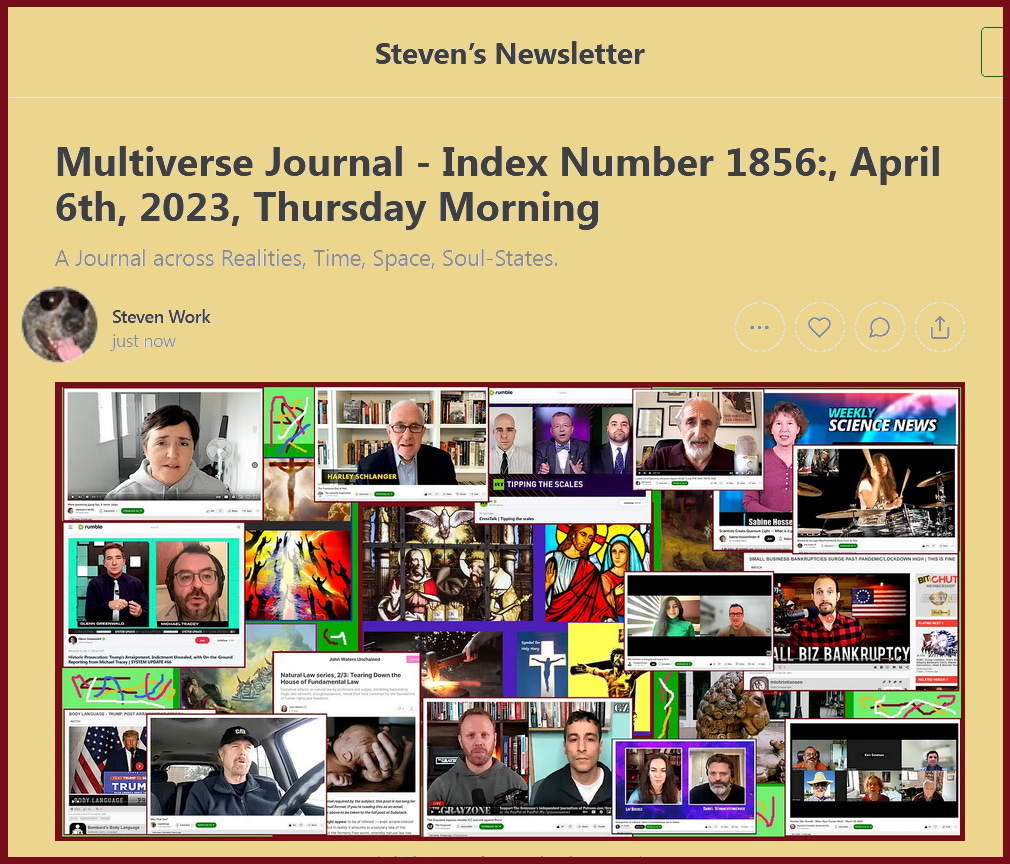1010x864 pixels.
Task: Click the Multiverse Journal post title
Action: click(497, 184)
